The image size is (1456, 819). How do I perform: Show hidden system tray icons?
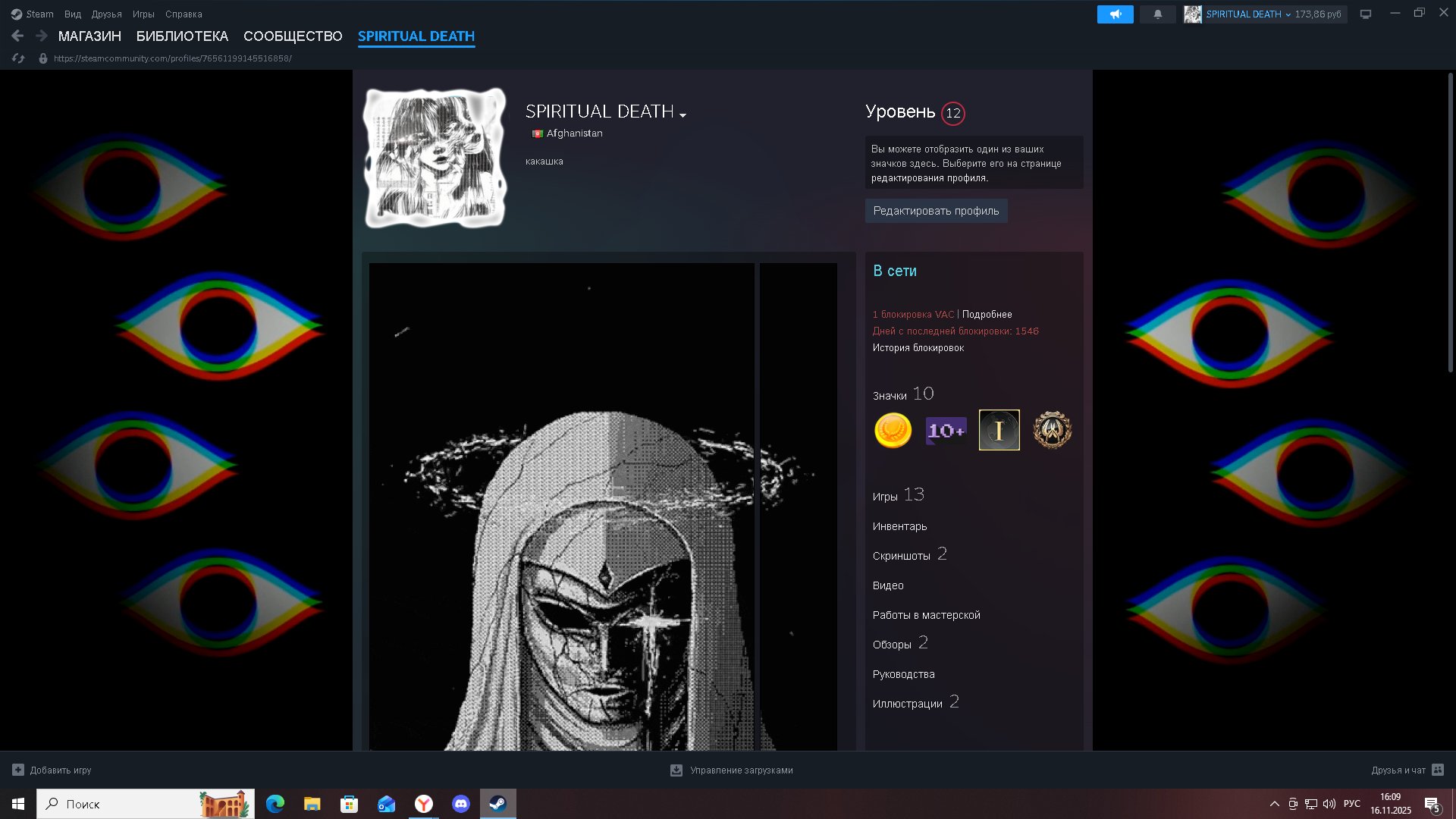point(1274,804)
